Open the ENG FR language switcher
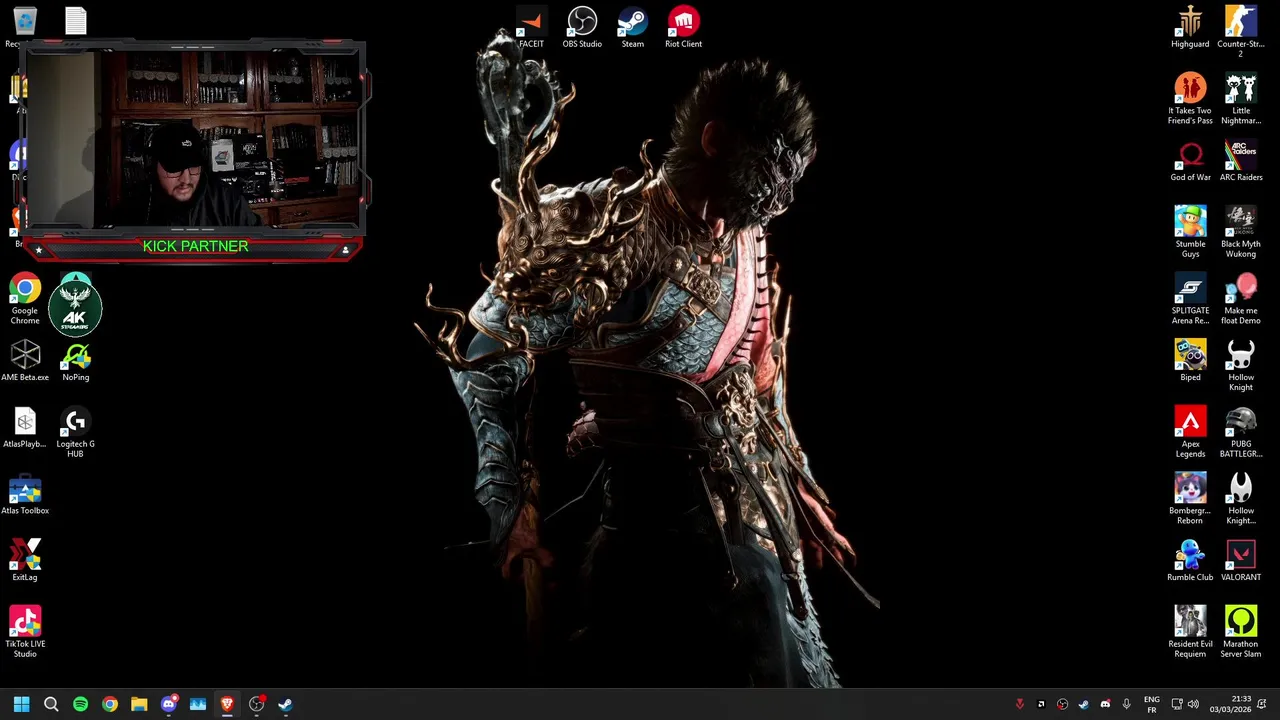 (1151, 704)
